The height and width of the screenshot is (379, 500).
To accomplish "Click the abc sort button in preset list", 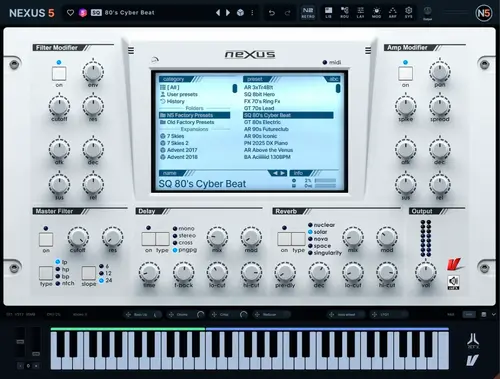I will pos(333,79).
